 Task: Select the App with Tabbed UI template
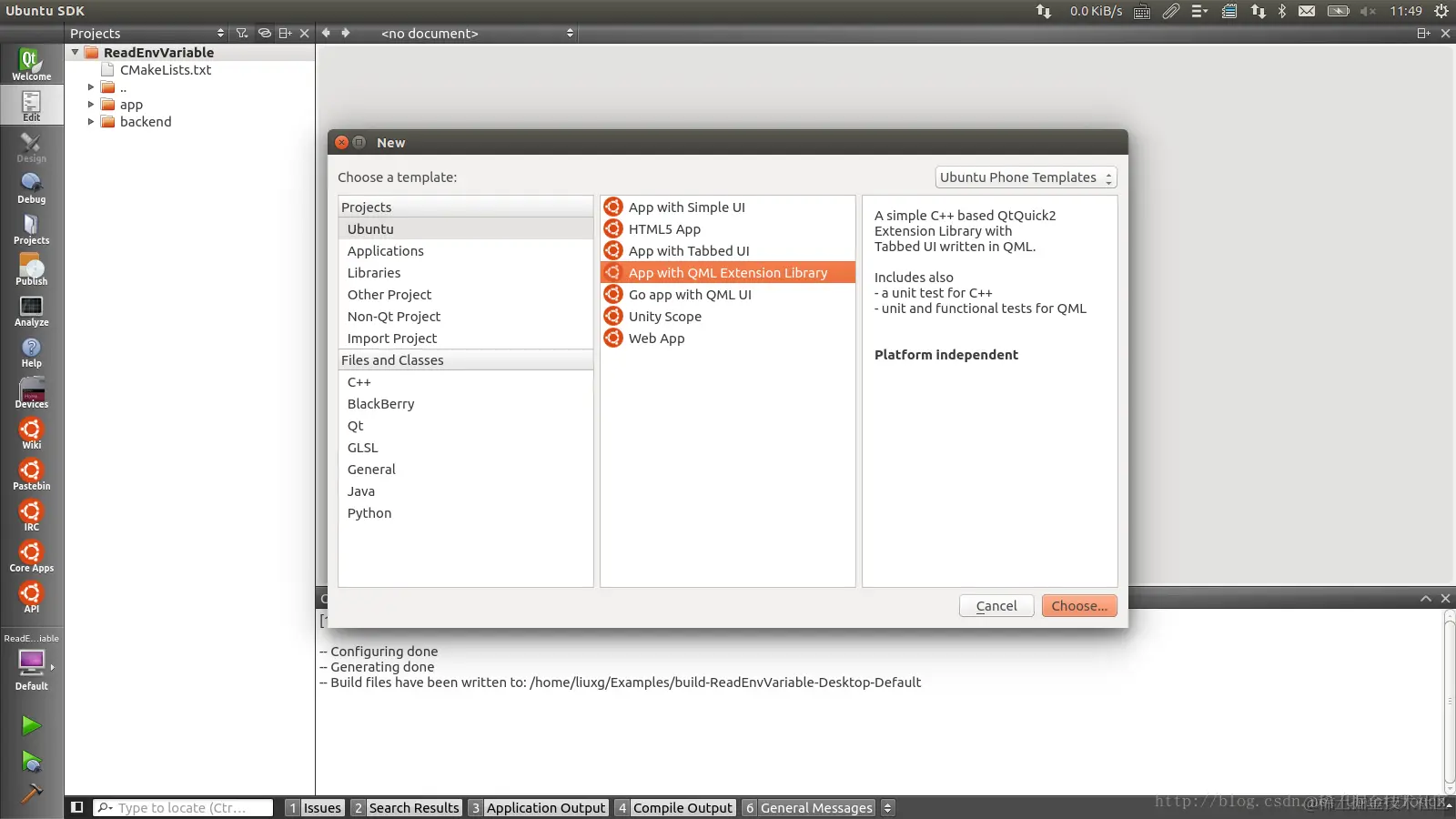point(728,251)
